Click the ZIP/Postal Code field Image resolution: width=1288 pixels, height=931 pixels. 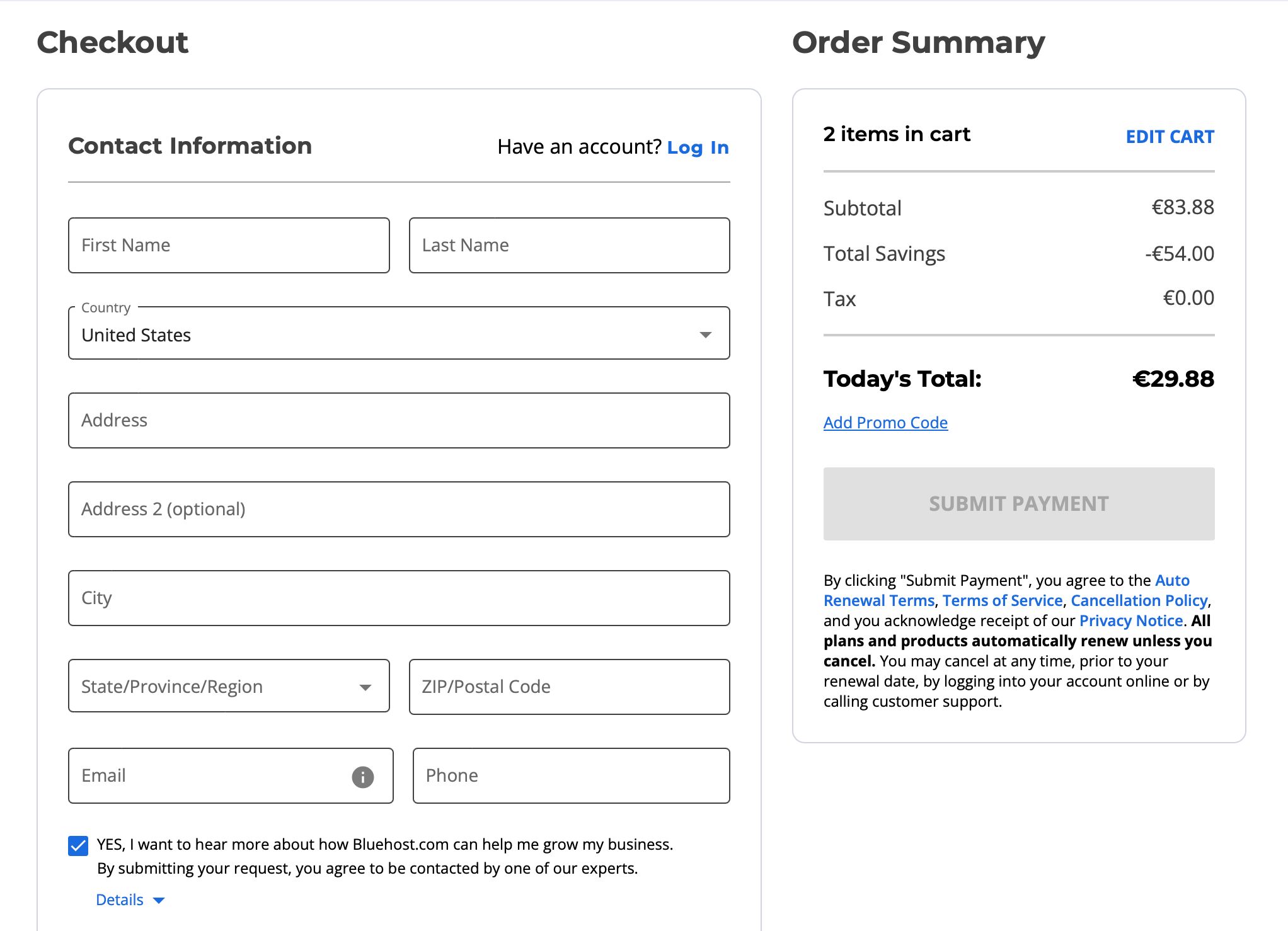click(x=568, y=687)
